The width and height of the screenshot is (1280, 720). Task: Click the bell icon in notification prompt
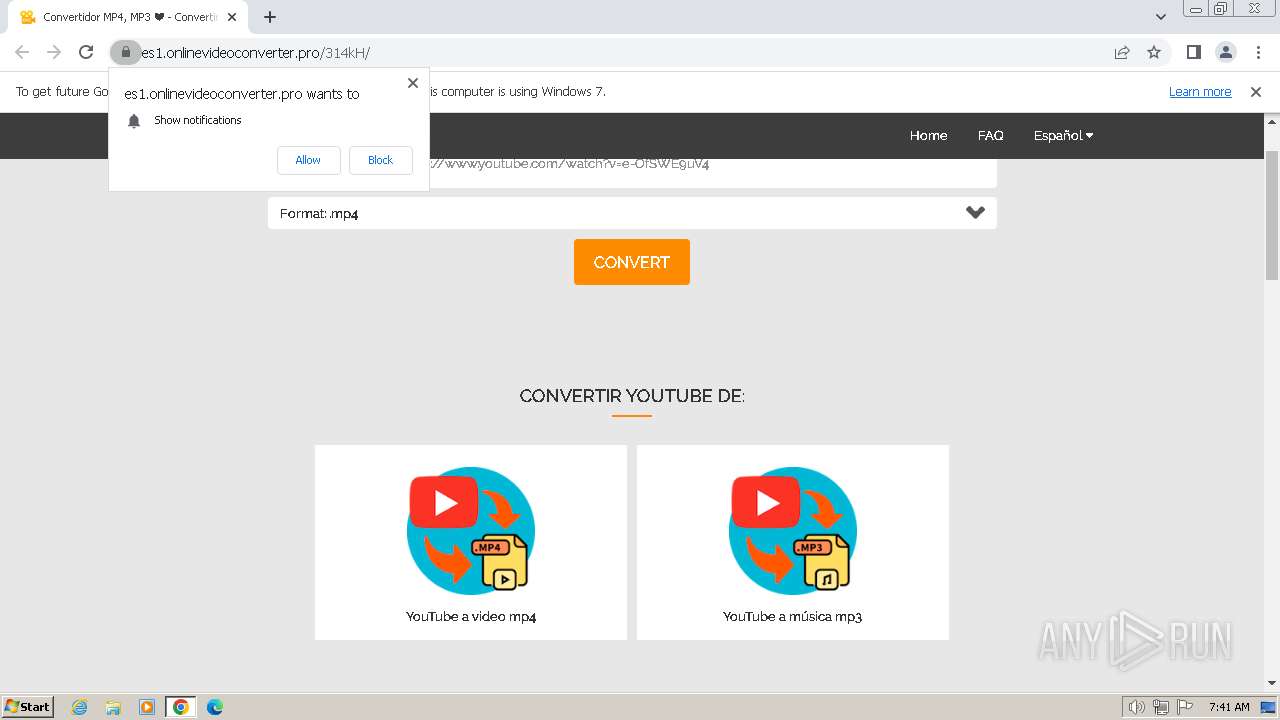point(134,121)
